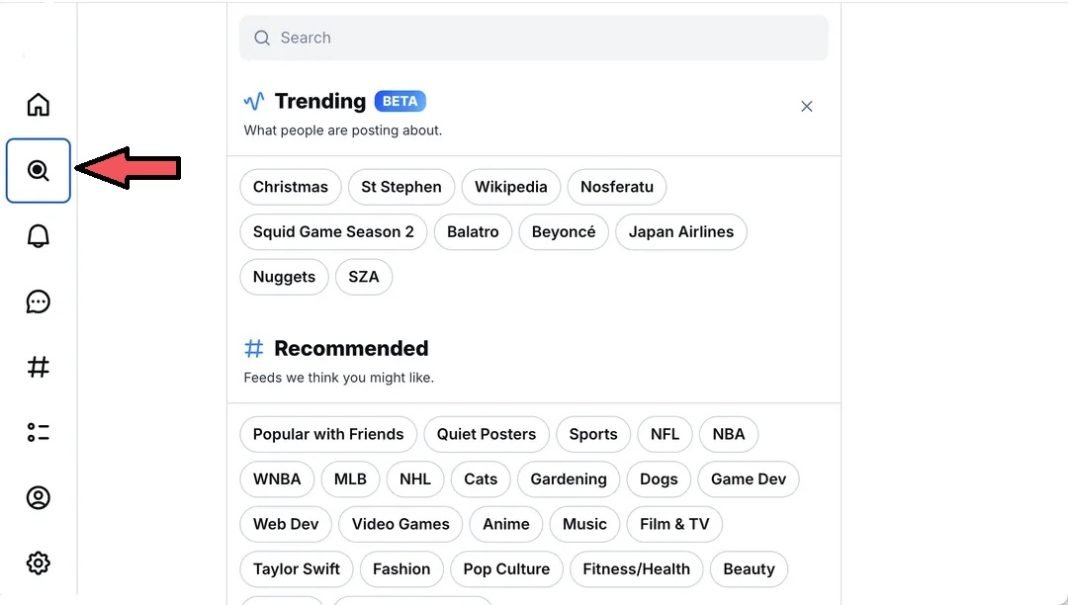1068x605 pixels.
Task: Click into the Search input field
Action: click(534, 37)
